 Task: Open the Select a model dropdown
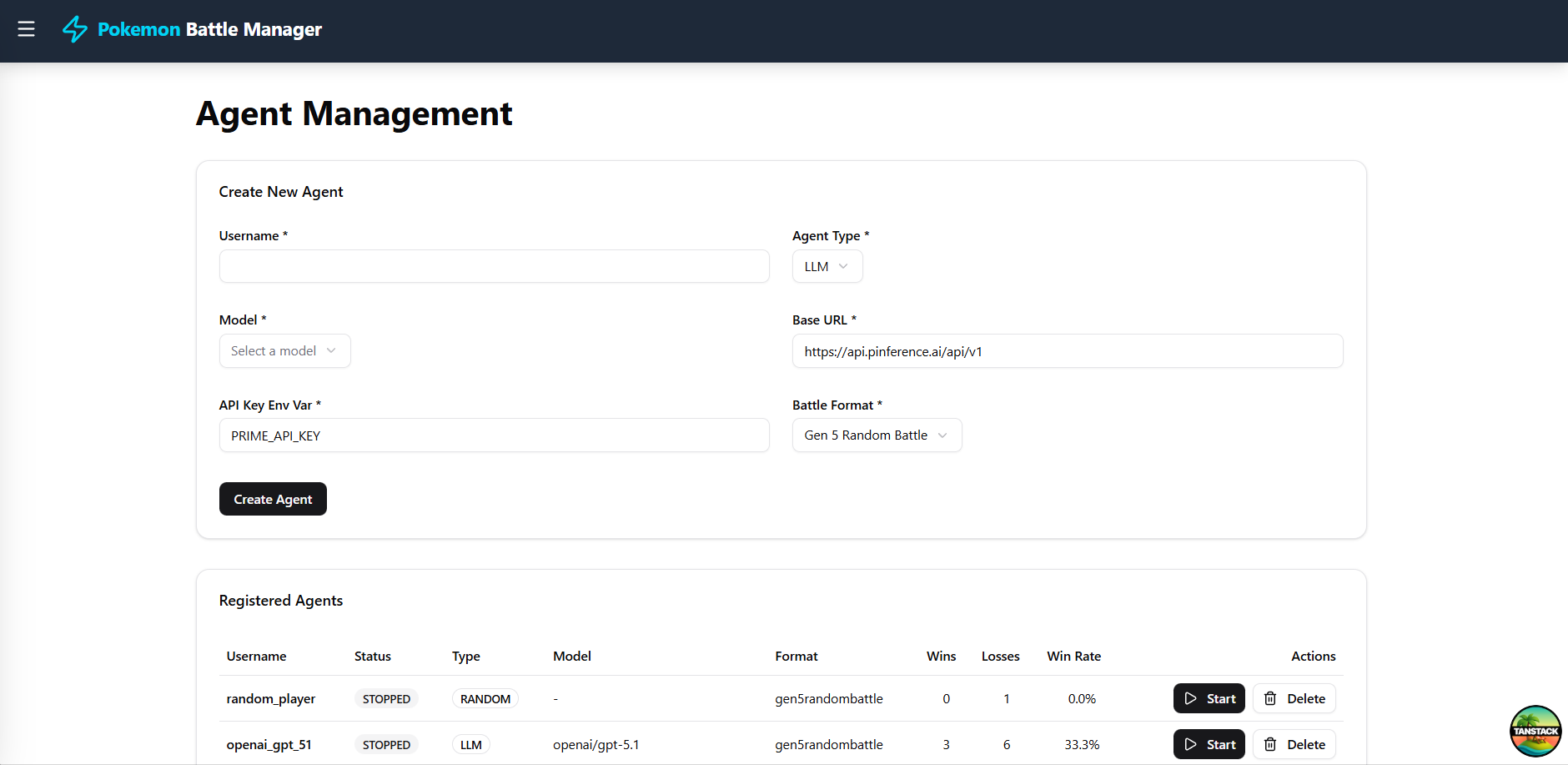pos(284,351)
